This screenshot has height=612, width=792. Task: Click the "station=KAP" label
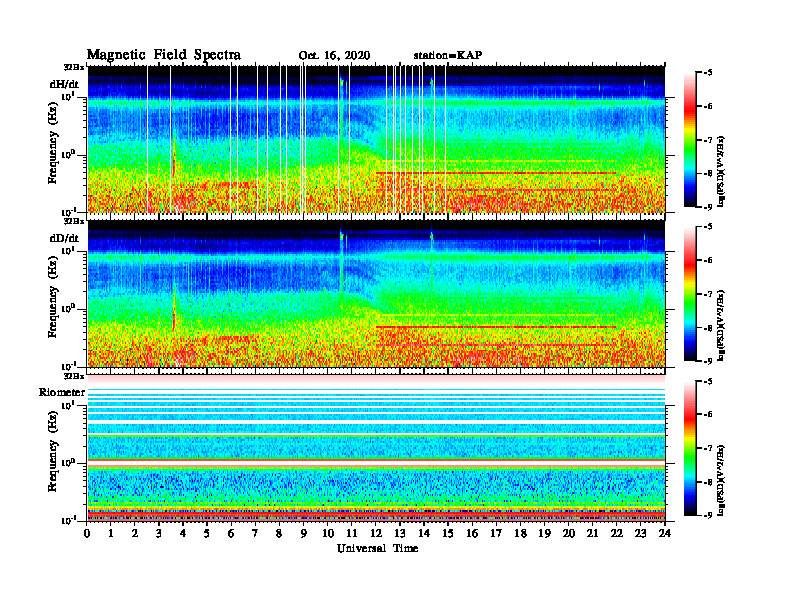pos(448,55)
